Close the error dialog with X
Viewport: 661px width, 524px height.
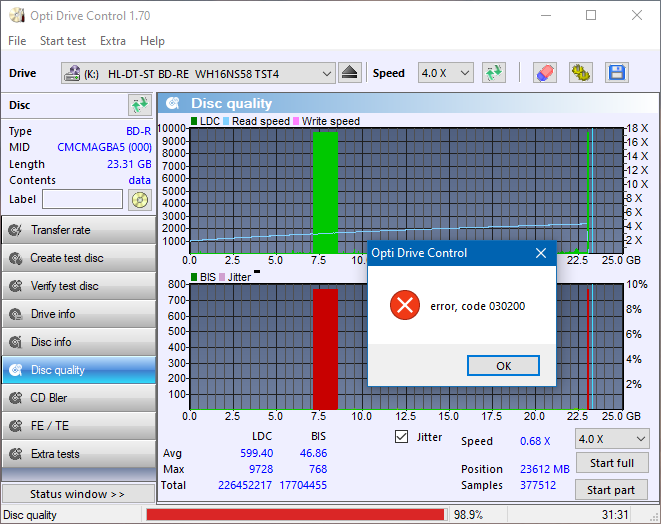click(541, 253)
